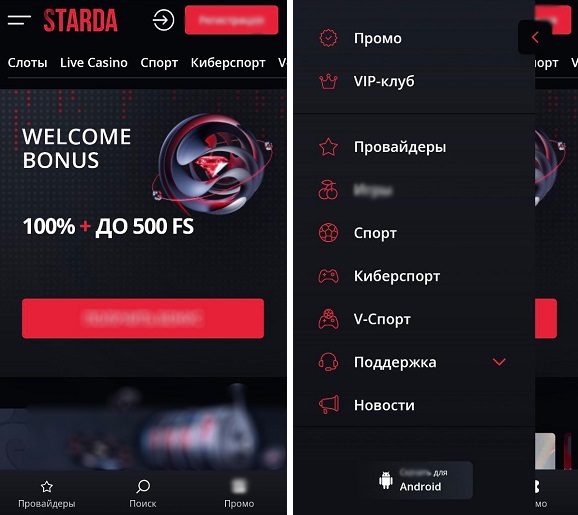Click the login arrow icon
Viewport: 578px width, 515px height.
click(x=163, y=20)
